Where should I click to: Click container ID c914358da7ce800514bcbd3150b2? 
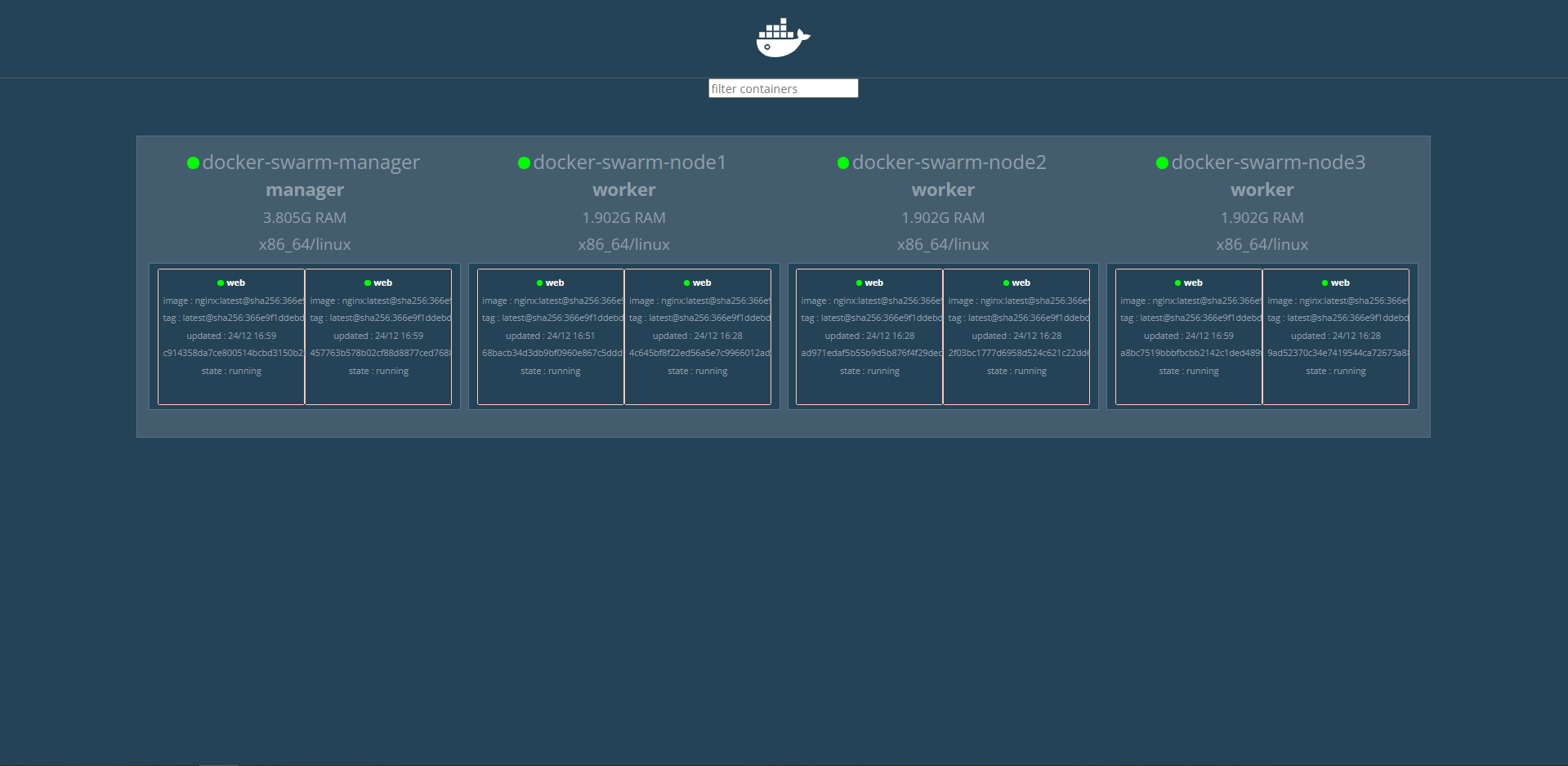point(231,353)
